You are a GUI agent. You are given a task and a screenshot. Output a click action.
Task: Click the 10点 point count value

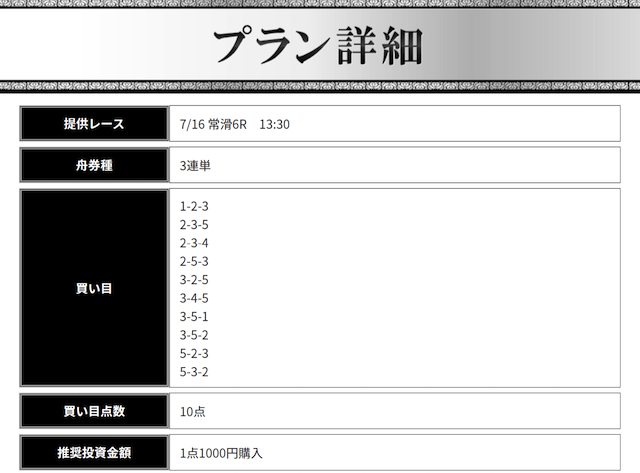click(x=193, y=411)
